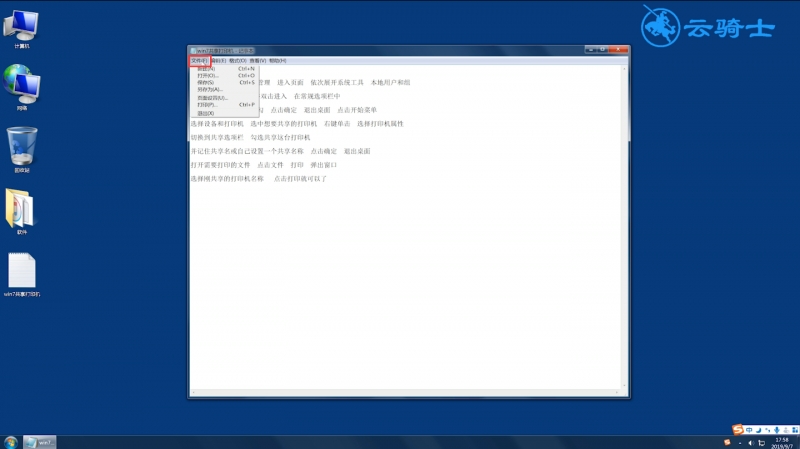Toggle the moon half-width icon on IME bar
Viewport: 800px width, 449px height.
[758, 430]
